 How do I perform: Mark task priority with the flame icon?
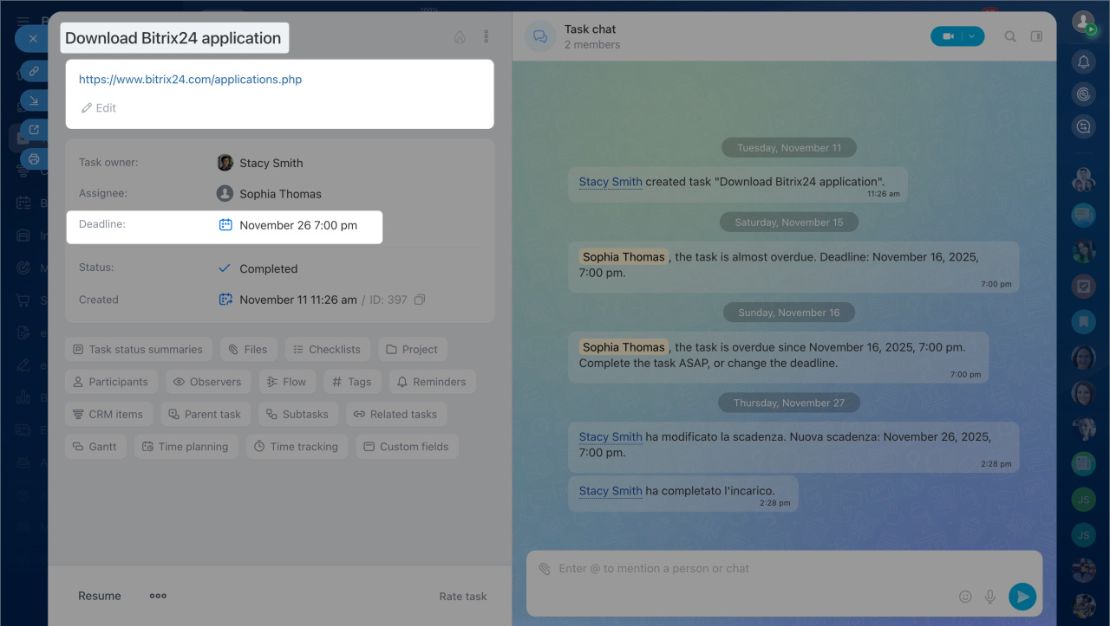tap(459, 37)
